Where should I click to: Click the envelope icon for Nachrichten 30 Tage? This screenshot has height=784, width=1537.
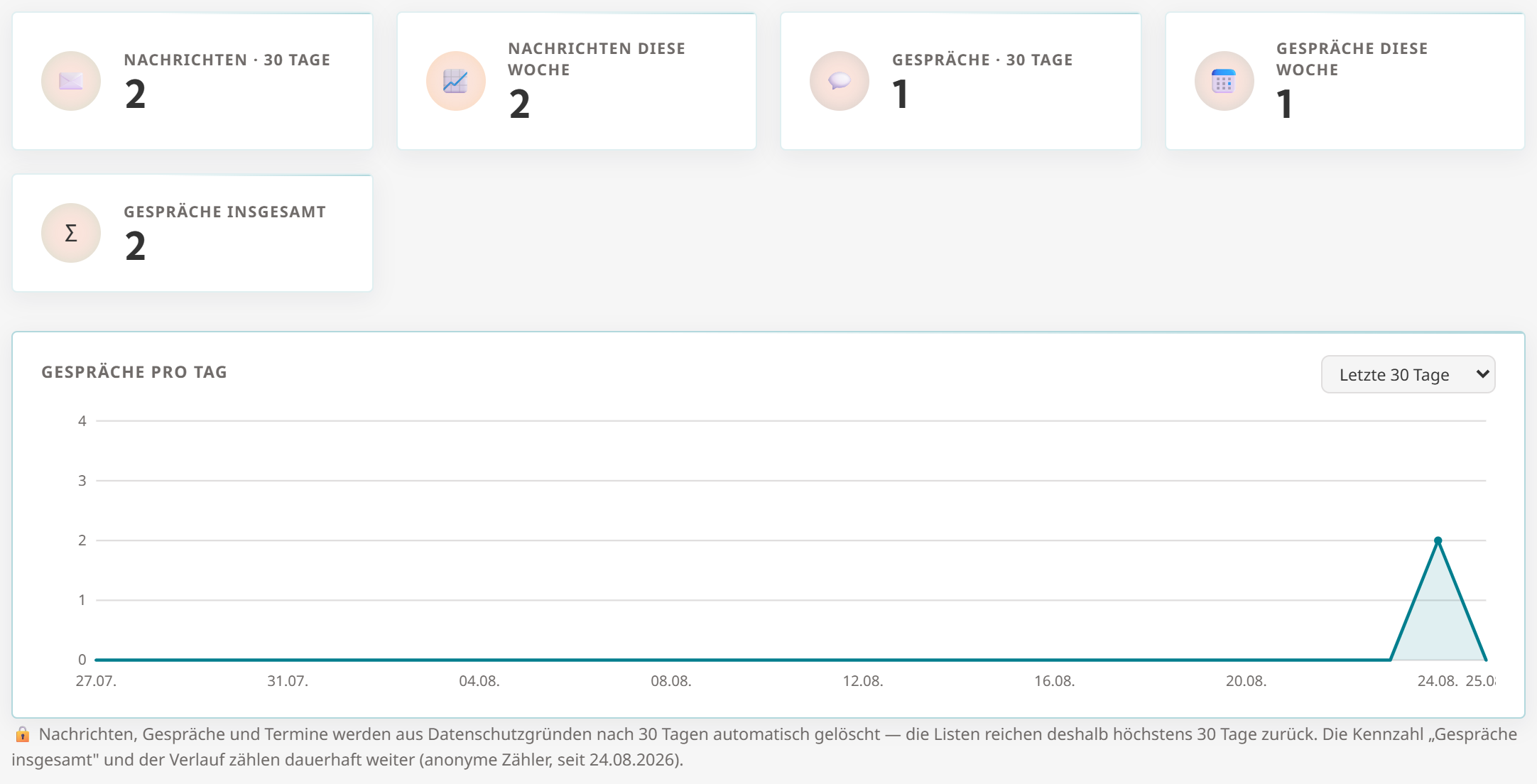coord(71,81)
